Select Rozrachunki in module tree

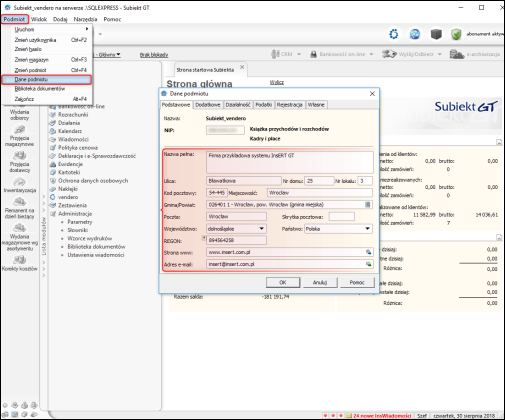(x=73, y=115)
